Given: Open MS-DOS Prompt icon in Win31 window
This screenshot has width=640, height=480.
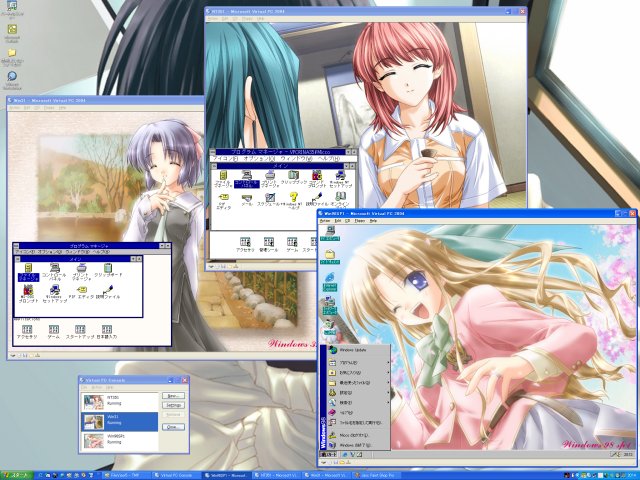Looking at the screenshot, I should point(28,294).
